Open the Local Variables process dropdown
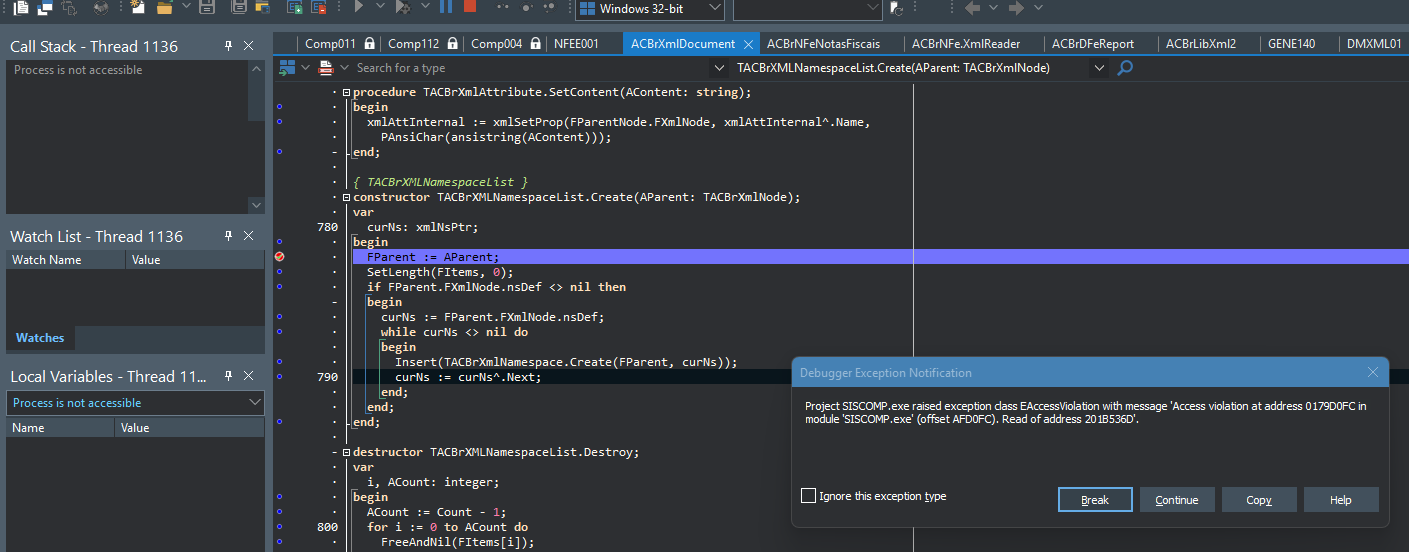Screen dimensions: 1409x552 coord(254,402)
